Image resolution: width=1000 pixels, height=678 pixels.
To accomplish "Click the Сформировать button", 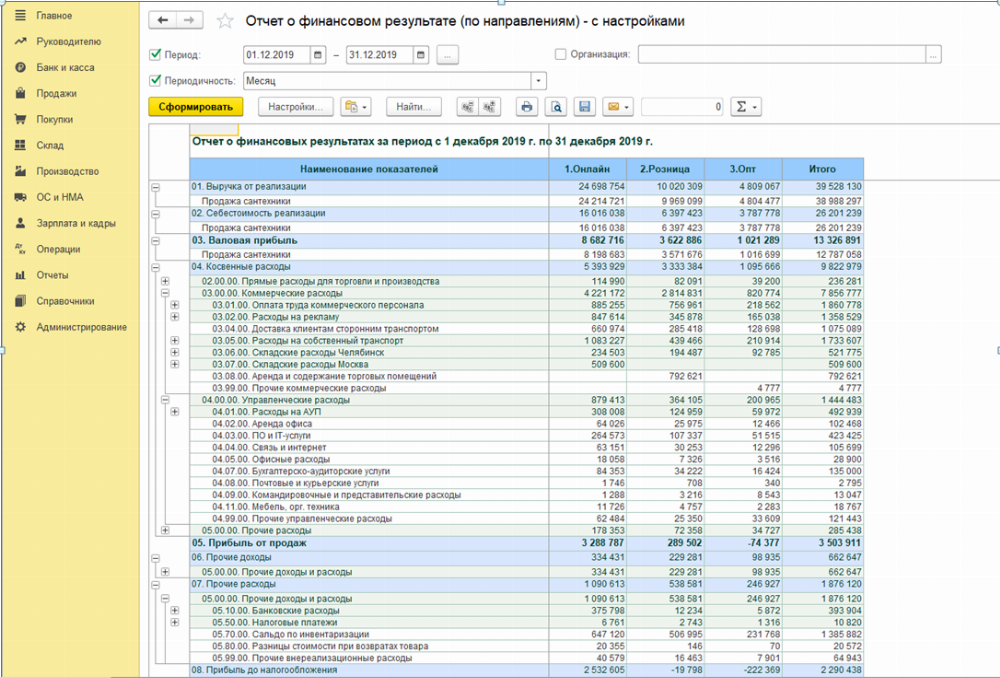I will coord(195,106).
